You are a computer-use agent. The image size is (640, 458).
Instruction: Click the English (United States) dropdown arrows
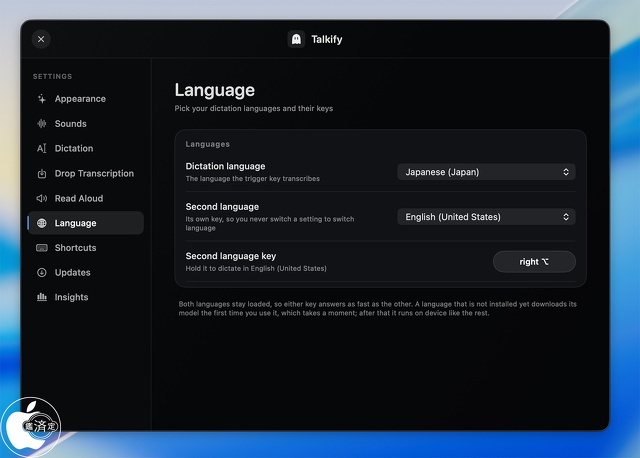pyautogui.click(x=566, y=217)
